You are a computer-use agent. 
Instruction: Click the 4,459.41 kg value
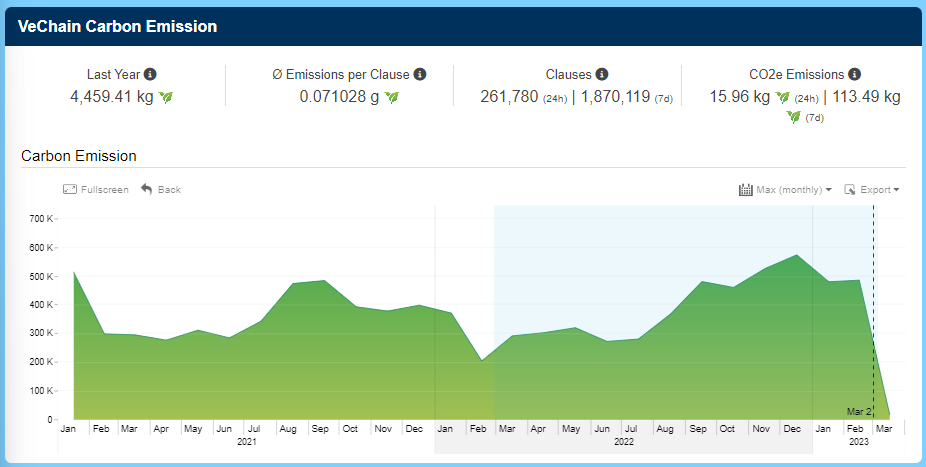click(112, 96)
